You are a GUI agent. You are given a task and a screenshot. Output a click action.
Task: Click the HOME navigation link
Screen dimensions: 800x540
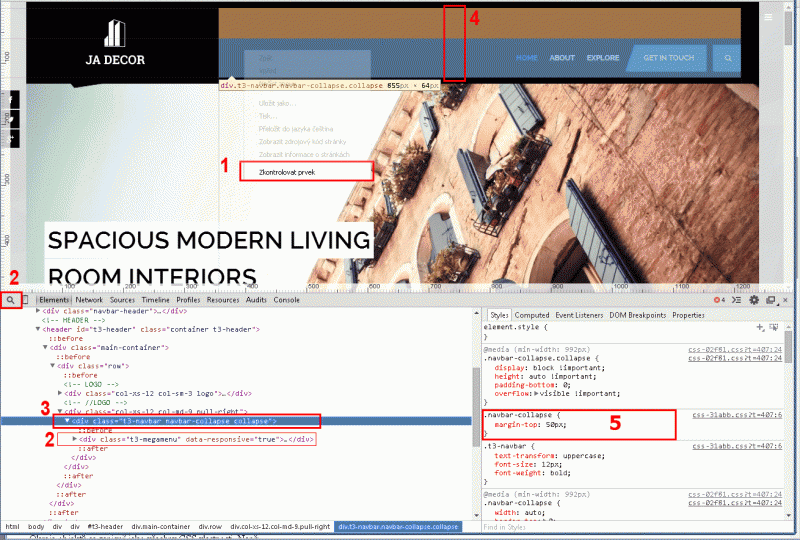(x=527, y=58)
